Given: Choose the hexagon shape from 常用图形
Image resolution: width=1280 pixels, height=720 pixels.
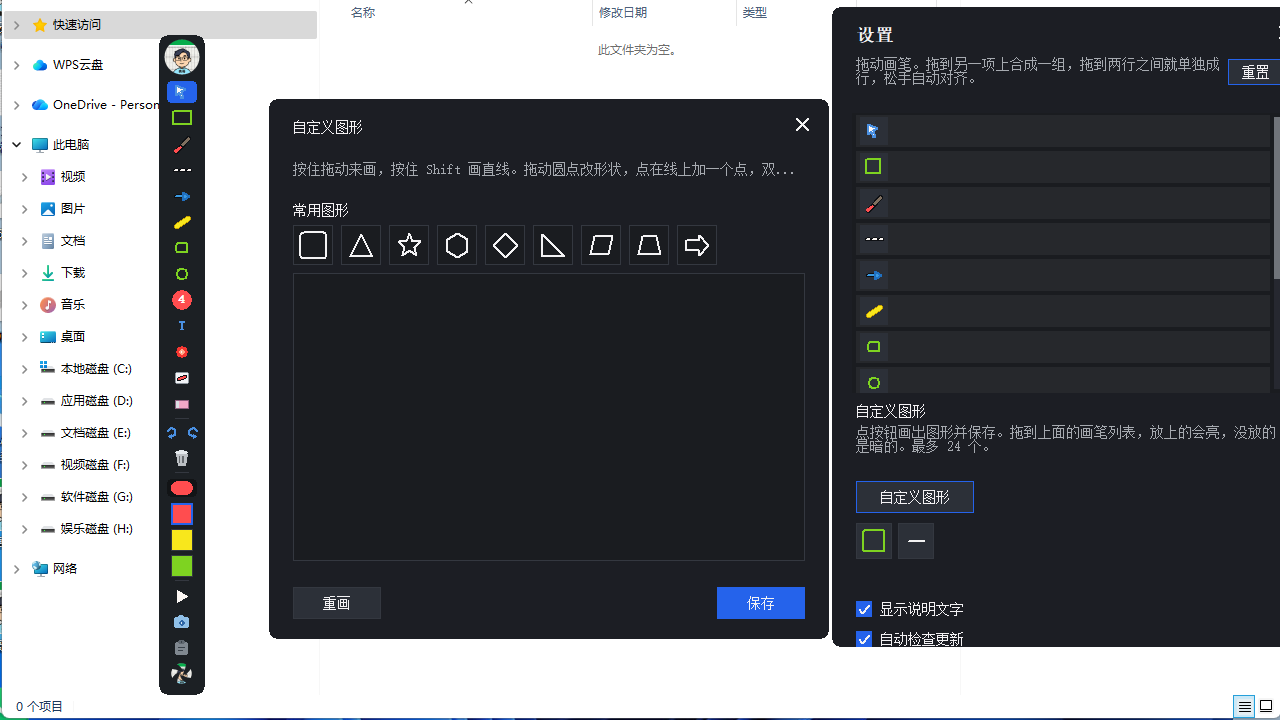Looking at the screenshot, I should coord(457,245).
